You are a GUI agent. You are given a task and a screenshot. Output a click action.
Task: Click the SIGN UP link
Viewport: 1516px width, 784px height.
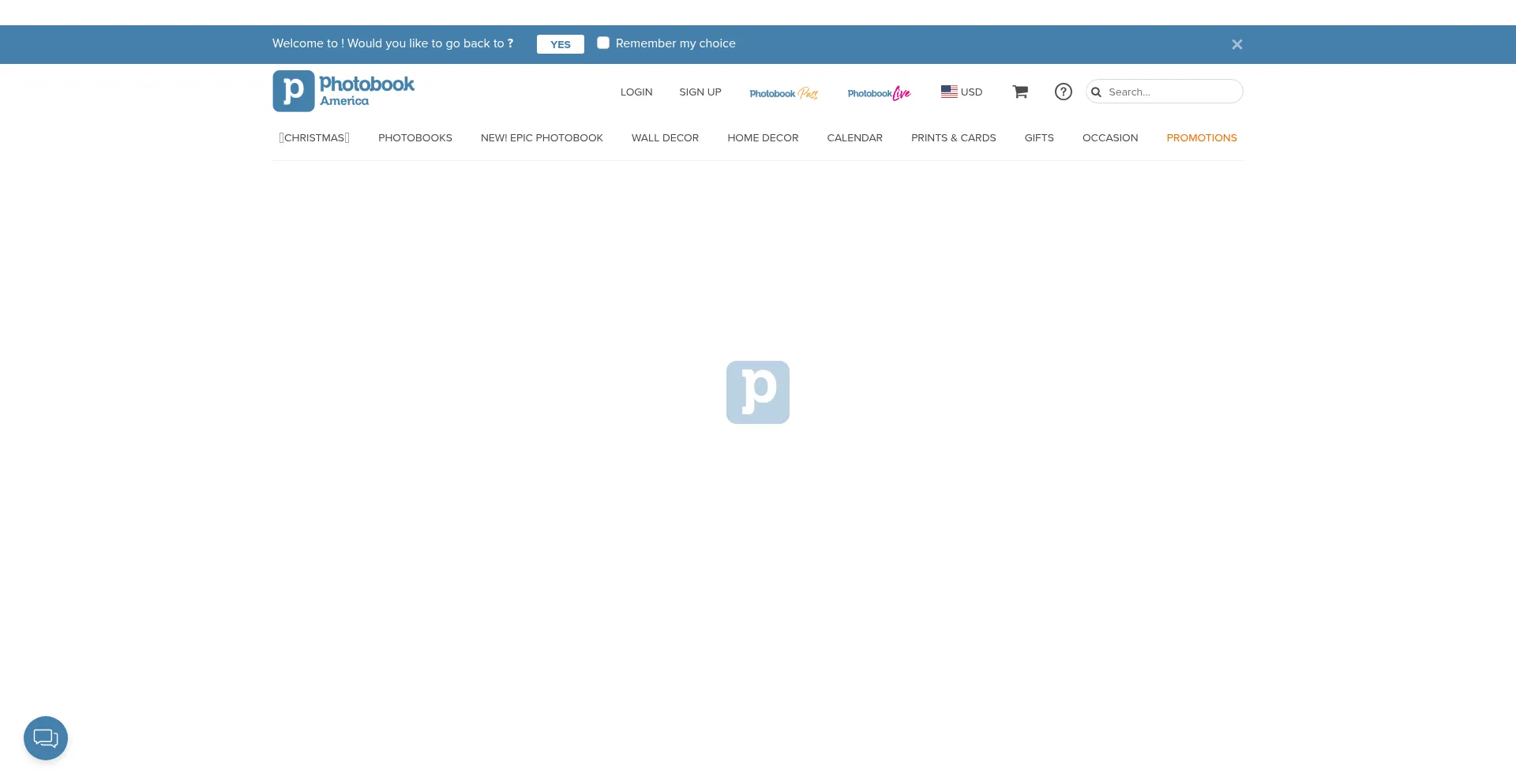click(x=700, y=92)
